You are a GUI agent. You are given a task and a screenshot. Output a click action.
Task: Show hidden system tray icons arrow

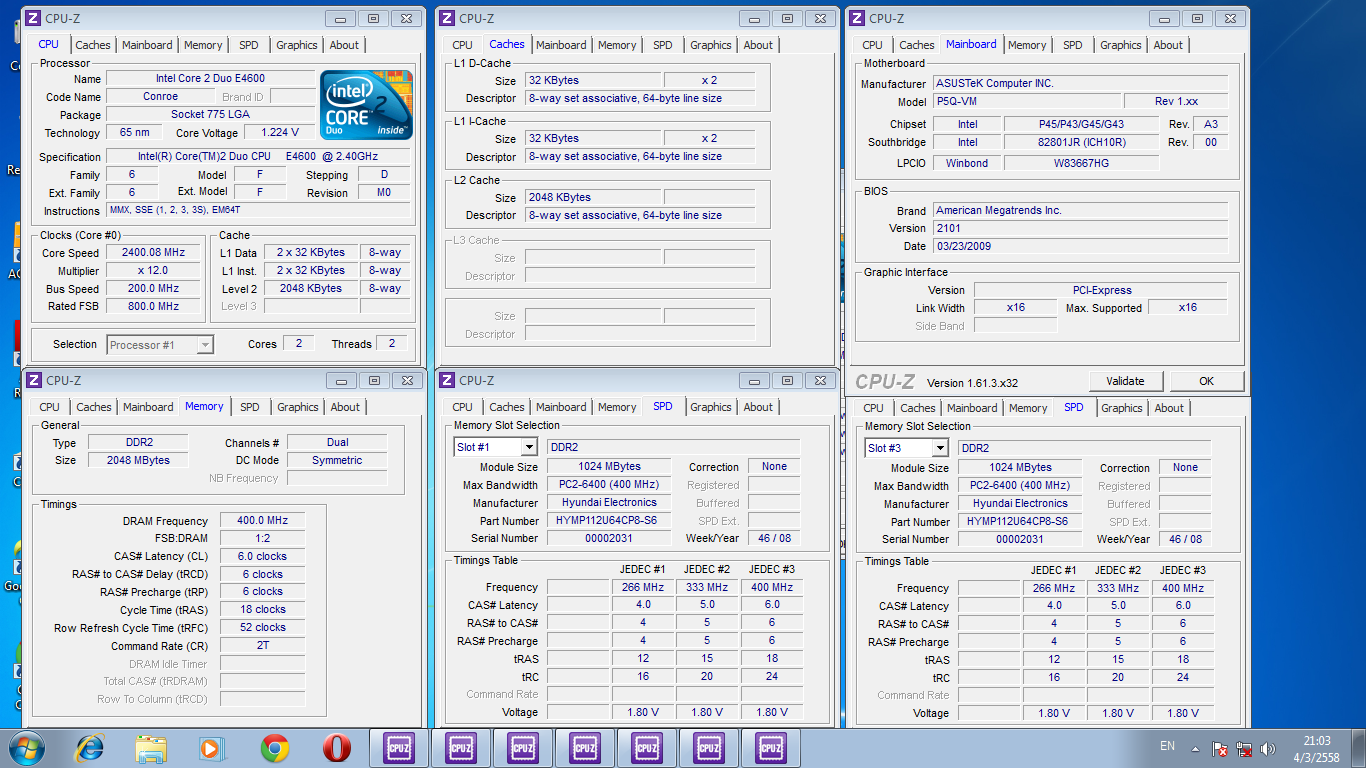point(1195,748)
